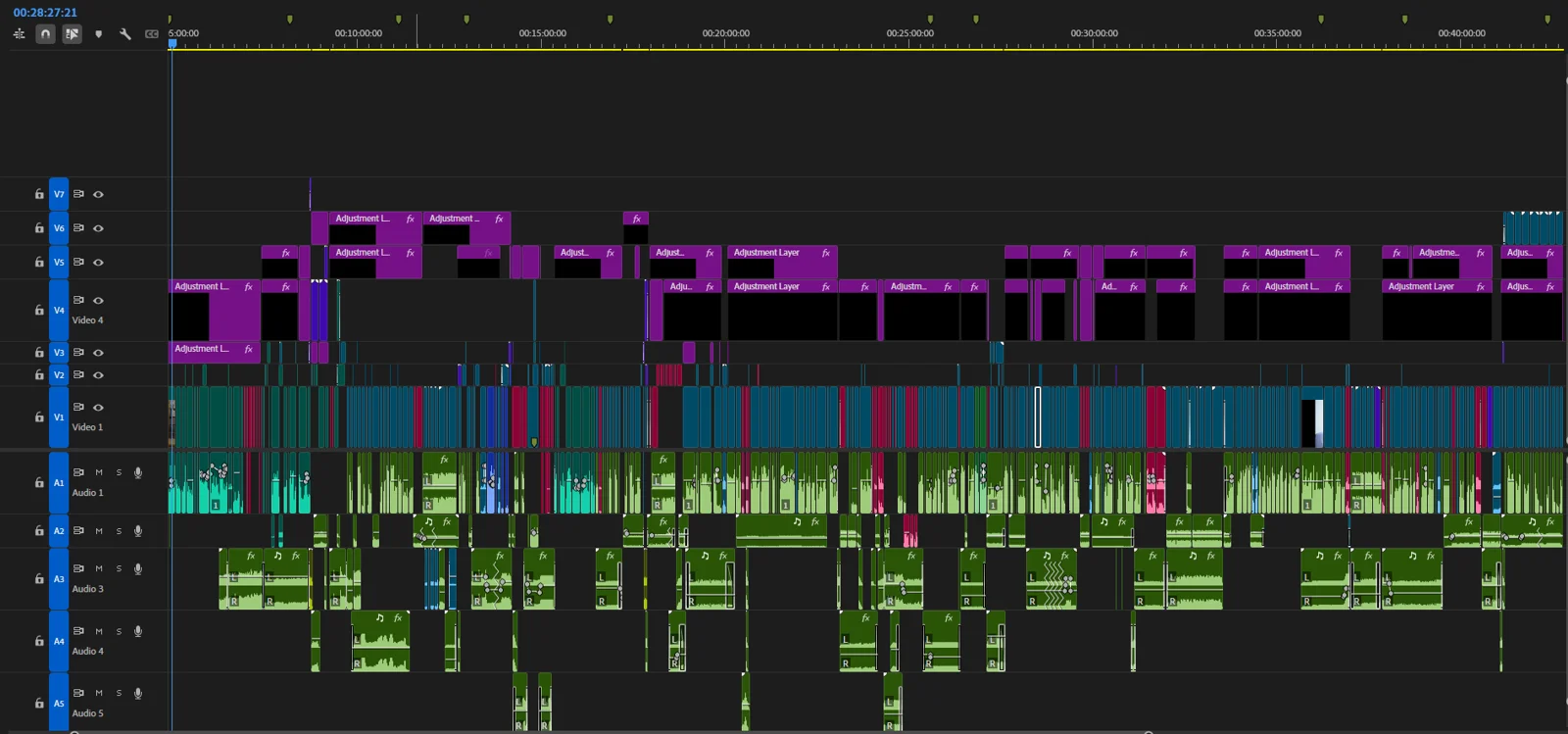Hide track V7 using its eye

[98, 194]
